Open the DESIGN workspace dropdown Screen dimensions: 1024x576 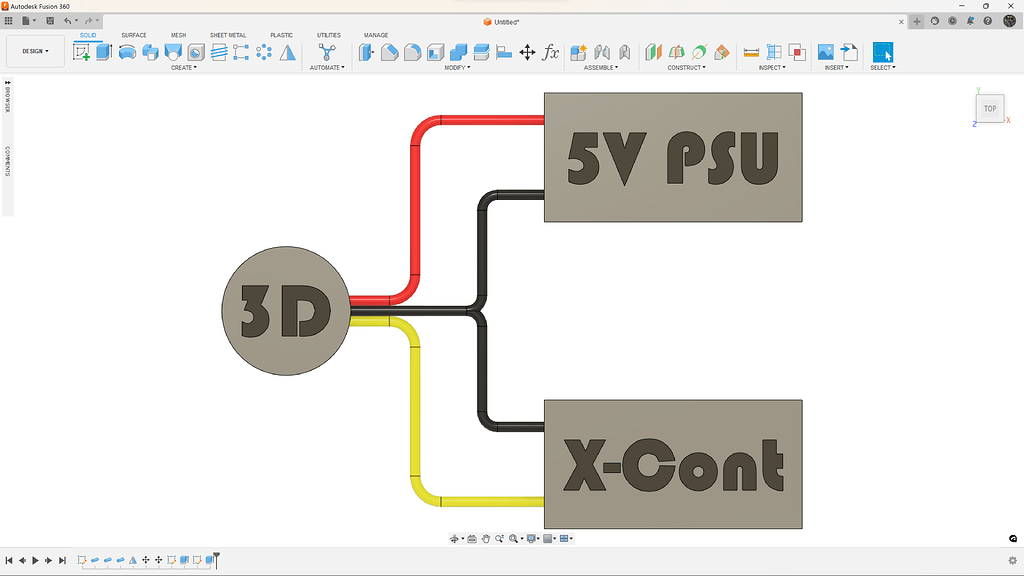(x=35, y=51)
